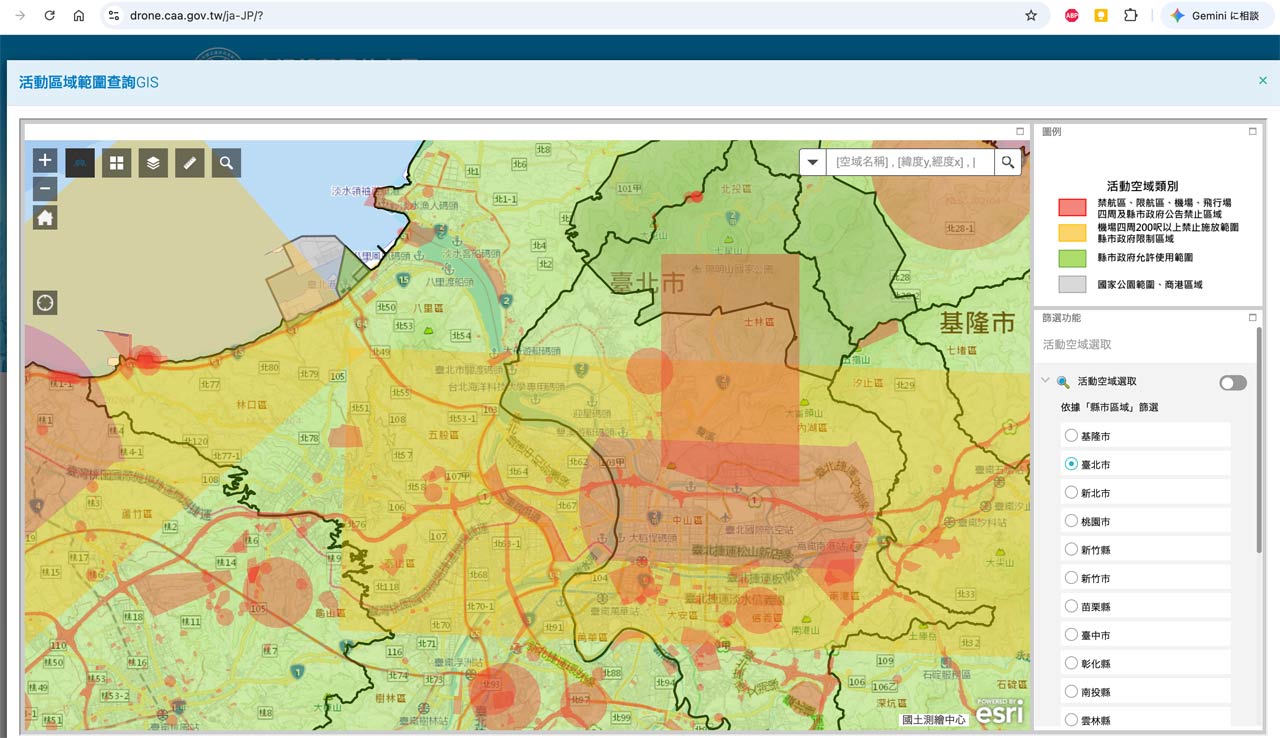Maximize the 圖例 legend panel

[x=1252, y=131]
